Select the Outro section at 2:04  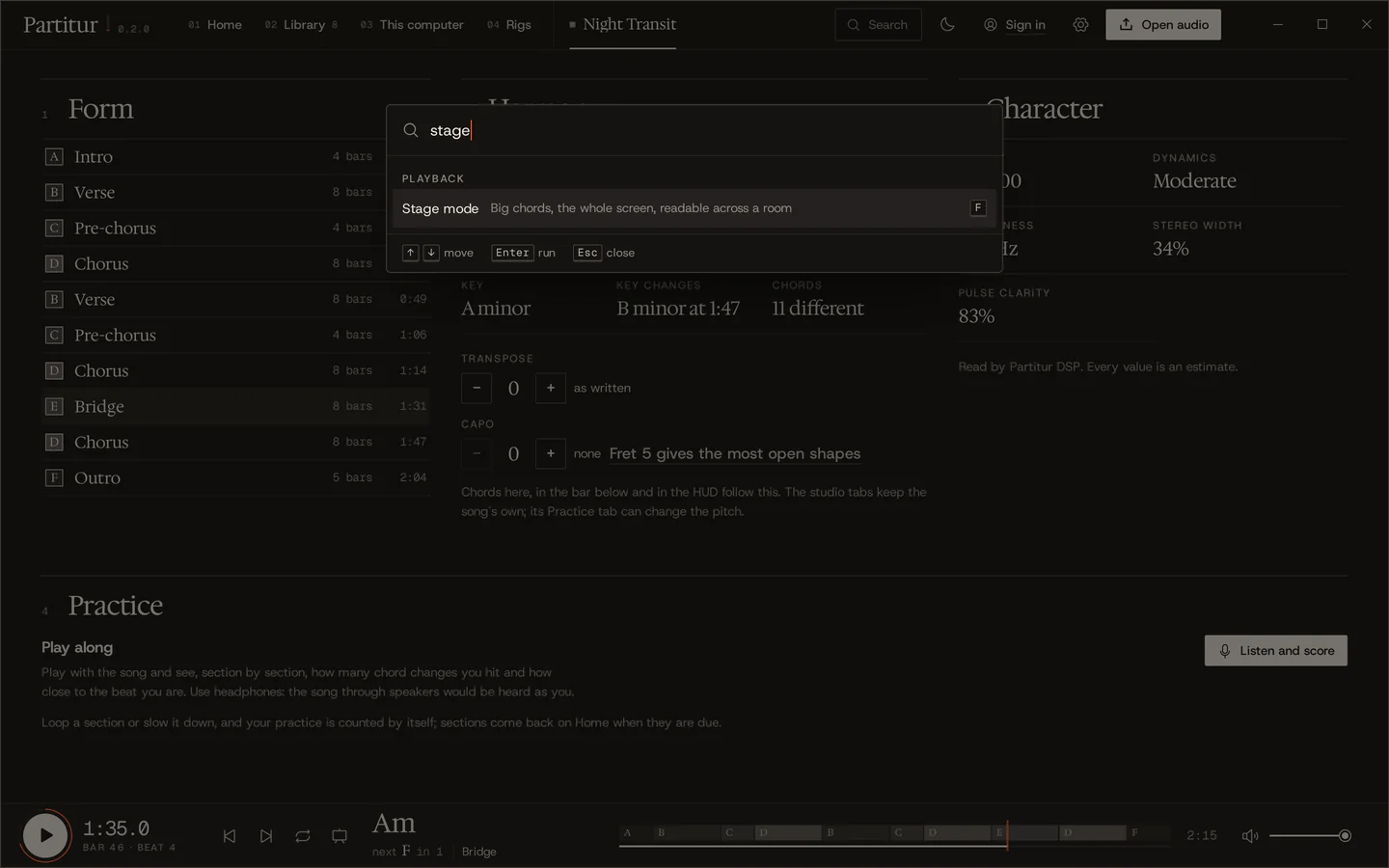tap(235, 477)
